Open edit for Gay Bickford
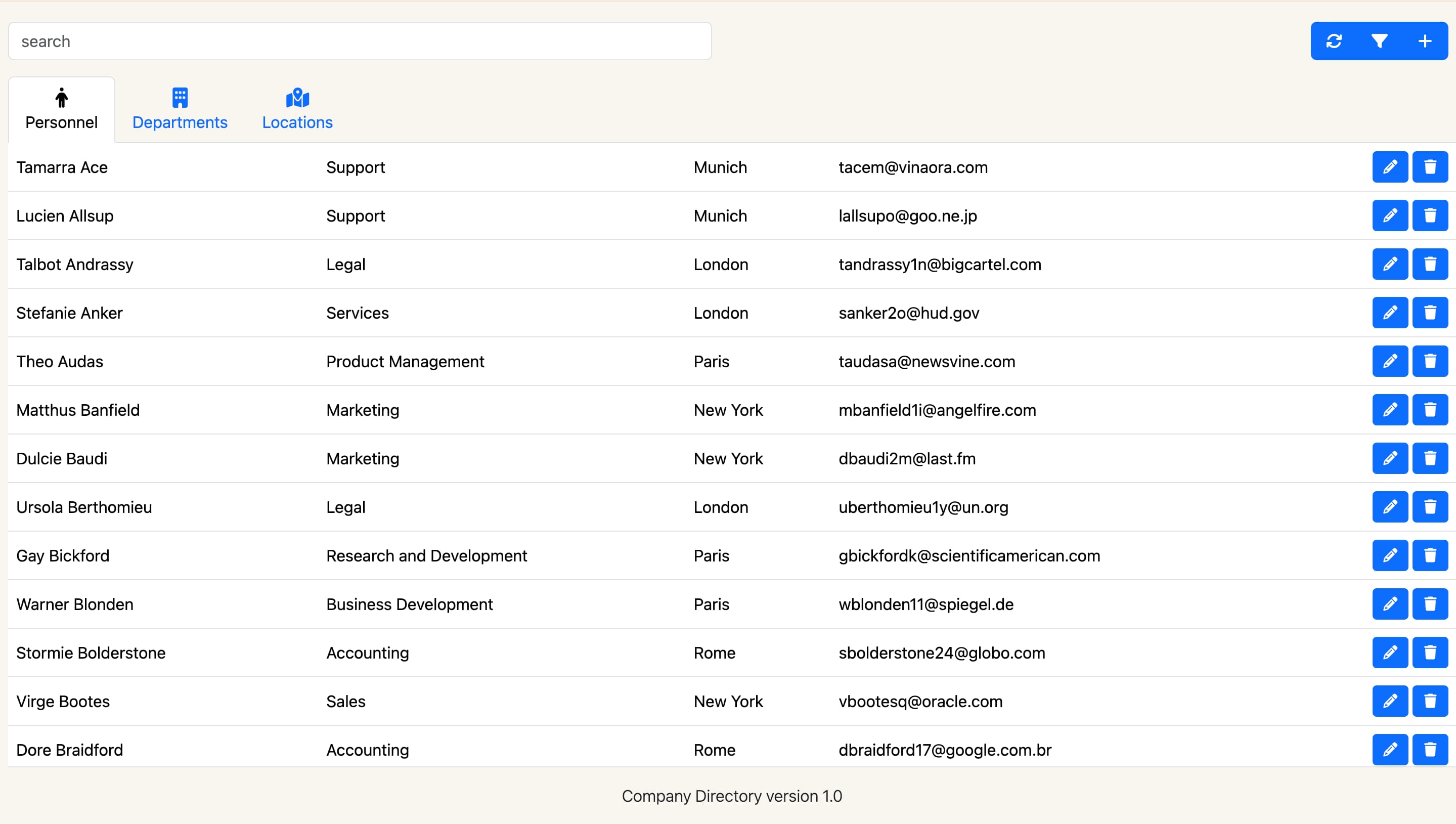The width and height of the screenshot is (1456, 824). (x=1390, y=556)
